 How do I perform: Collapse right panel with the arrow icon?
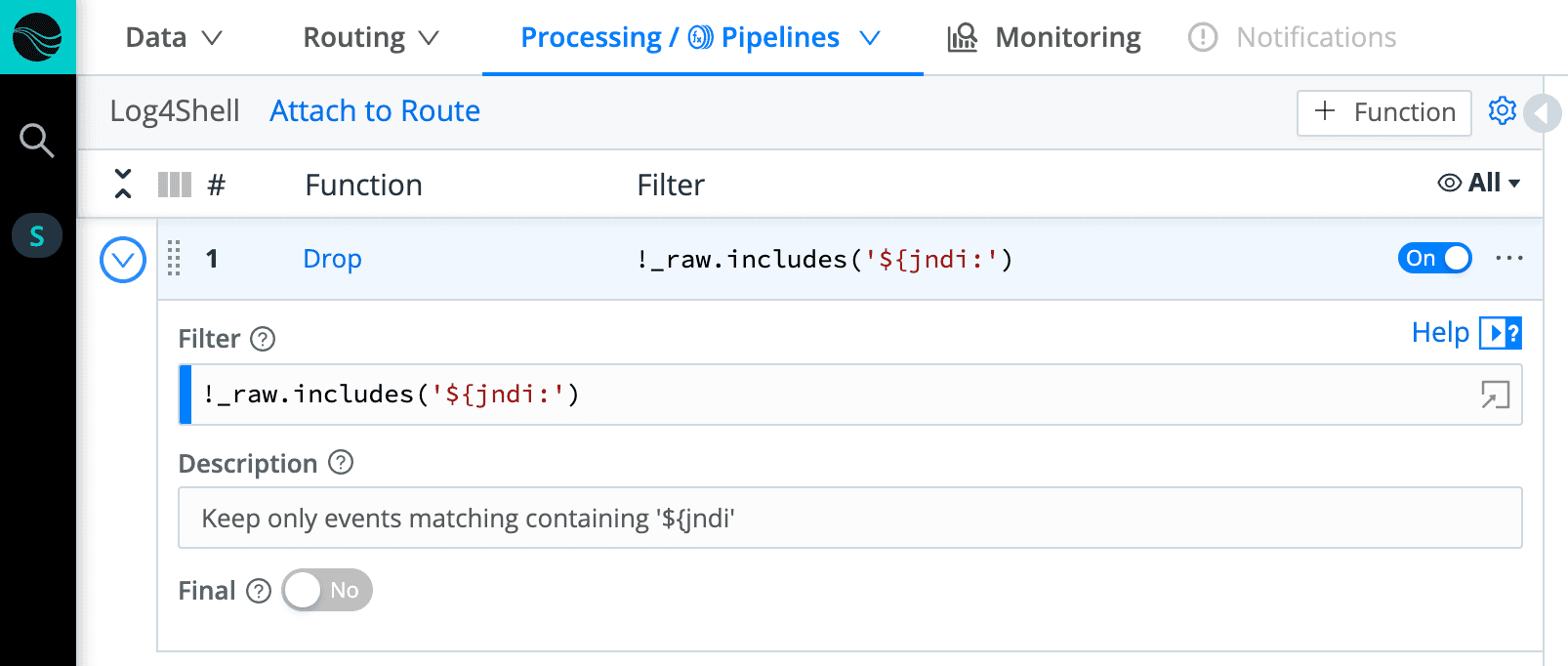click(x=1545, y=113)
